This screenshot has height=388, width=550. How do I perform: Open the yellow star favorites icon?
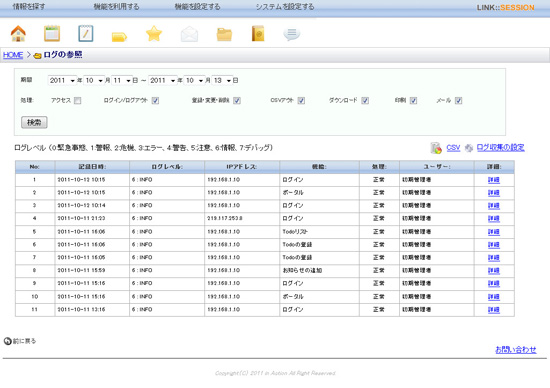point(154,34)
